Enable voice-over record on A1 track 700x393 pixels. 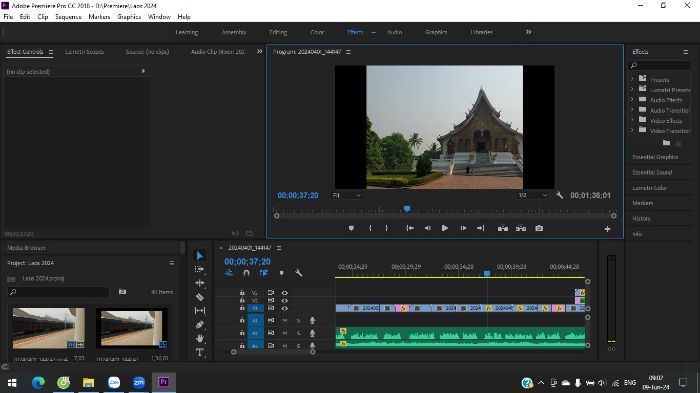tap(312, 320)
